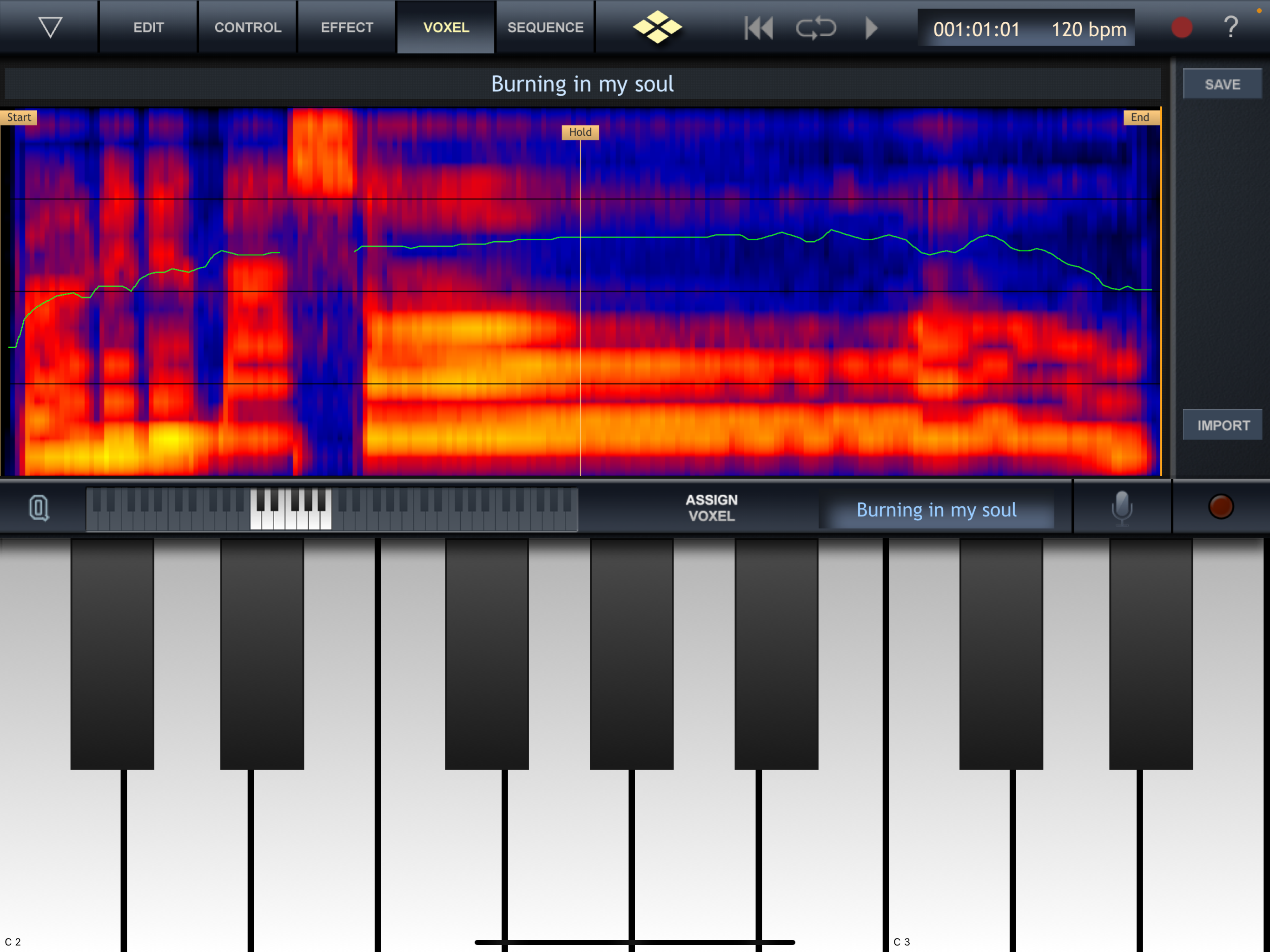Select the Hold marker on spectrogram
The image size is (1270, 952).
tap(580, 132)
